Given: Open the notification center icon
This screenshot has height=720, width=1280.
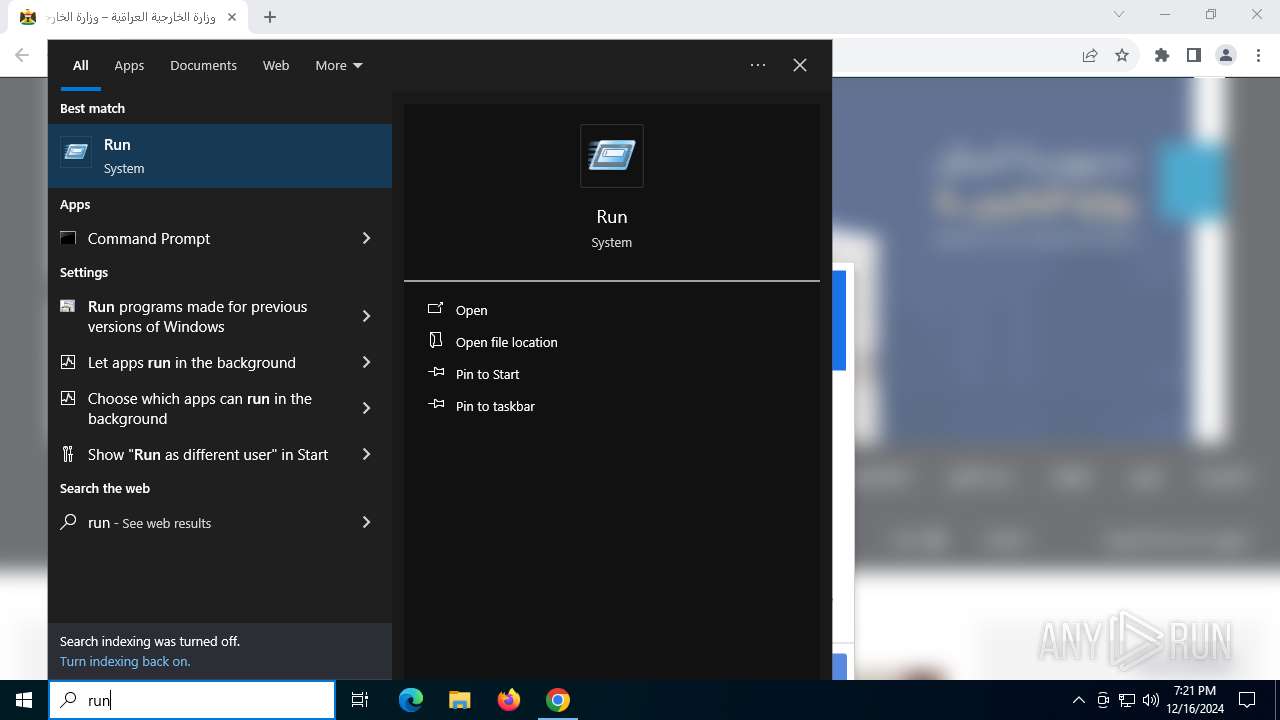Looking at the screenshot, I should click(x=1247, y=700).
